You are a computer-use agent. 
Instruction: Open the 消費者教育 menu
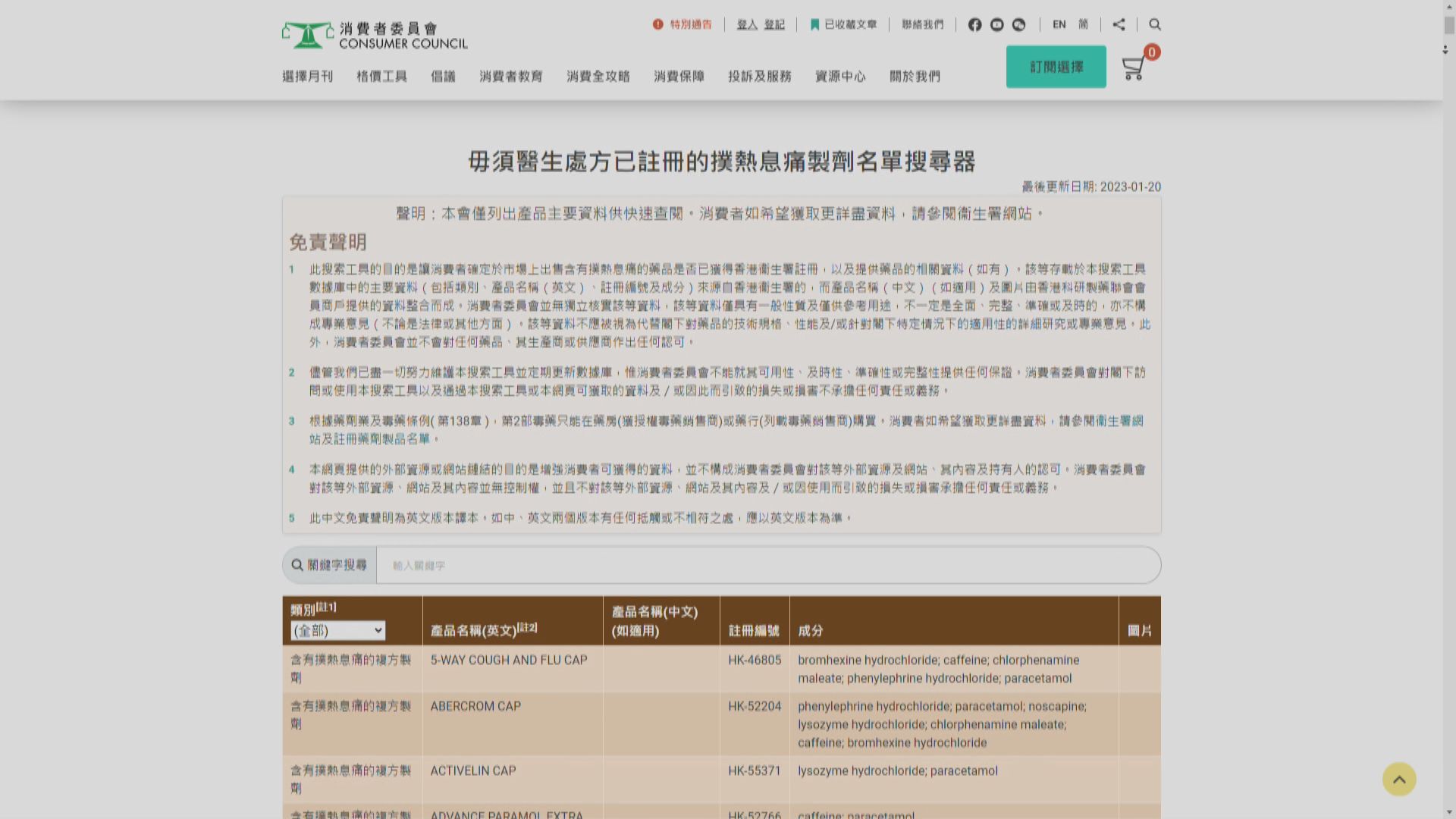pyautogui.click(x=510, y=76)
